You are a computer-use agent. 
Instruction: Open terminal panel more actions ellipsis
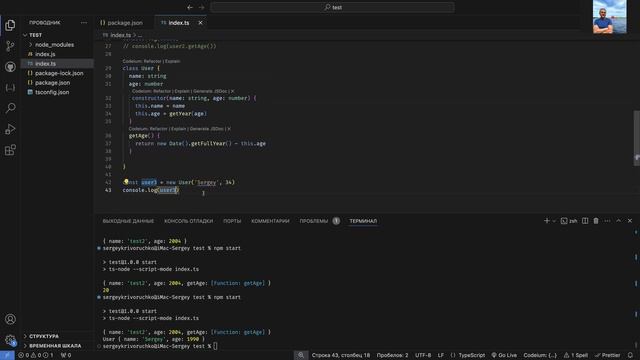pyautogui.click(x=607, y=221)
